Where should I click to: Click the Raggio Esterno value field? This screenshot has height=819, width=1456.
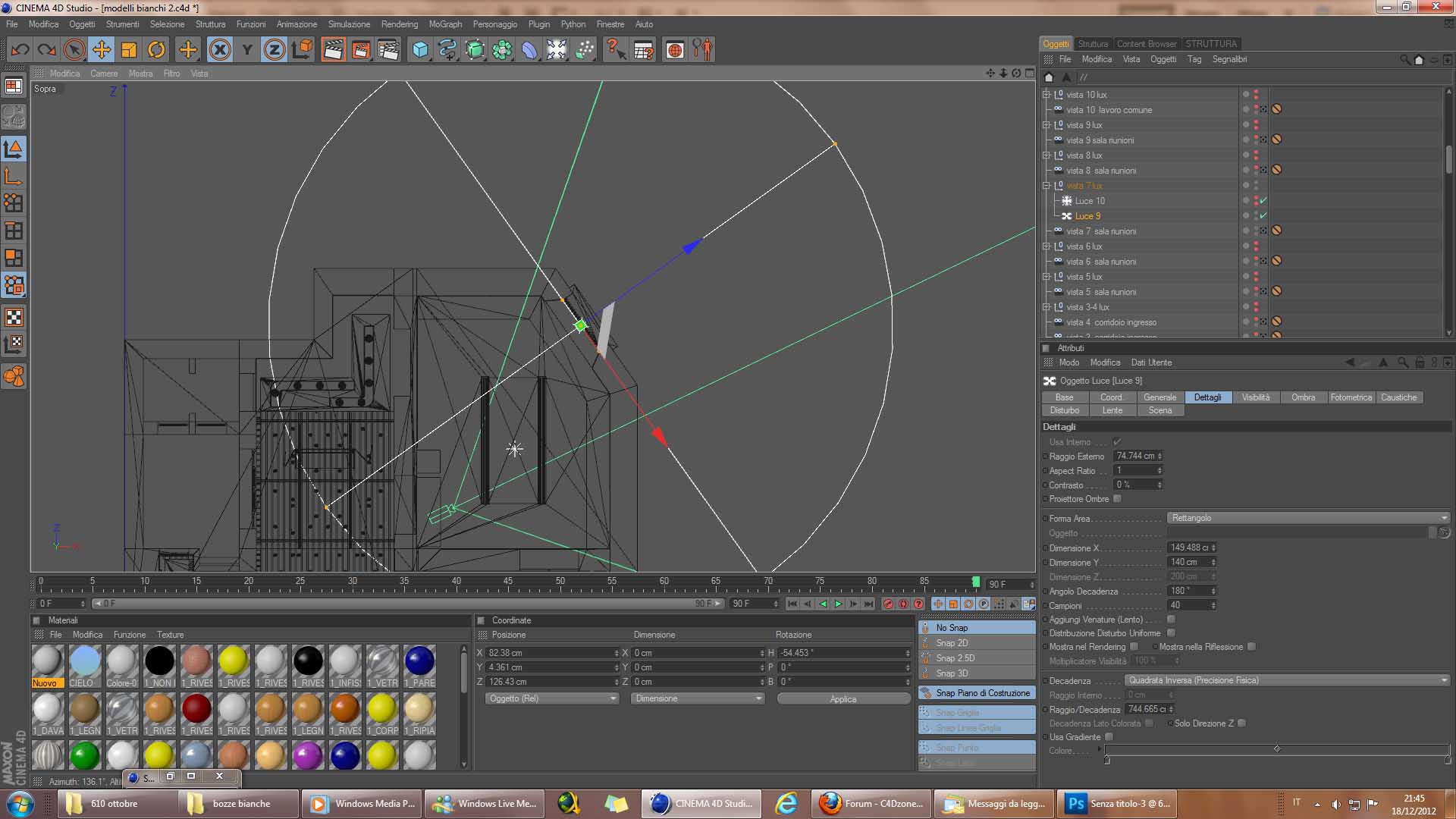tap(1135, 456)
